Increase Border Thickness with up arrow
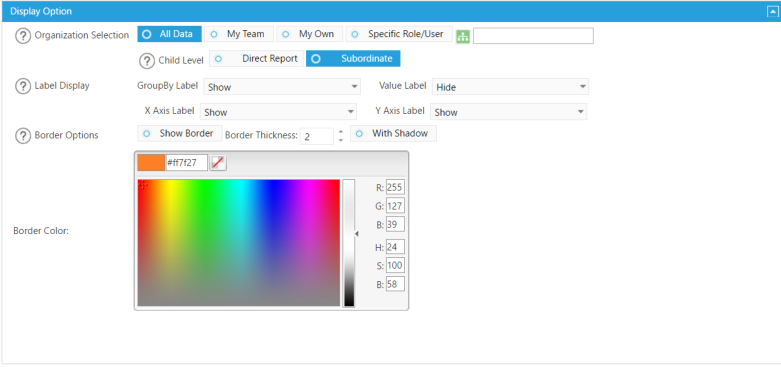 (x=341, y=132)
